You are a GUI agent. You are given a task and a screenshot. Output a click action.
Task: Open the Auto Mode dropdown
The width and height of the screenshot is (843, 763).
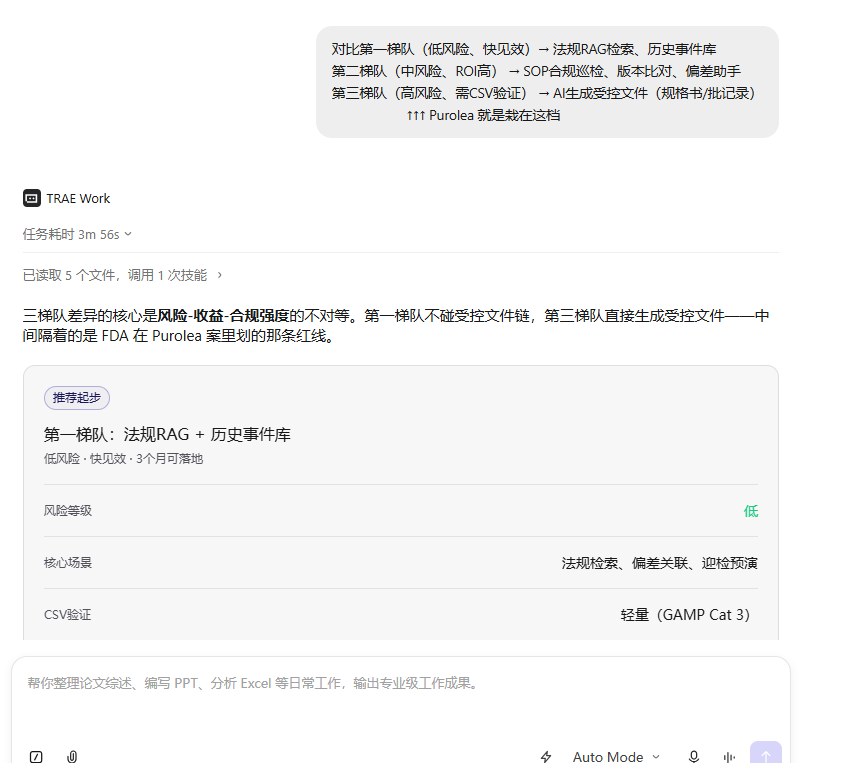coord(616,757)
